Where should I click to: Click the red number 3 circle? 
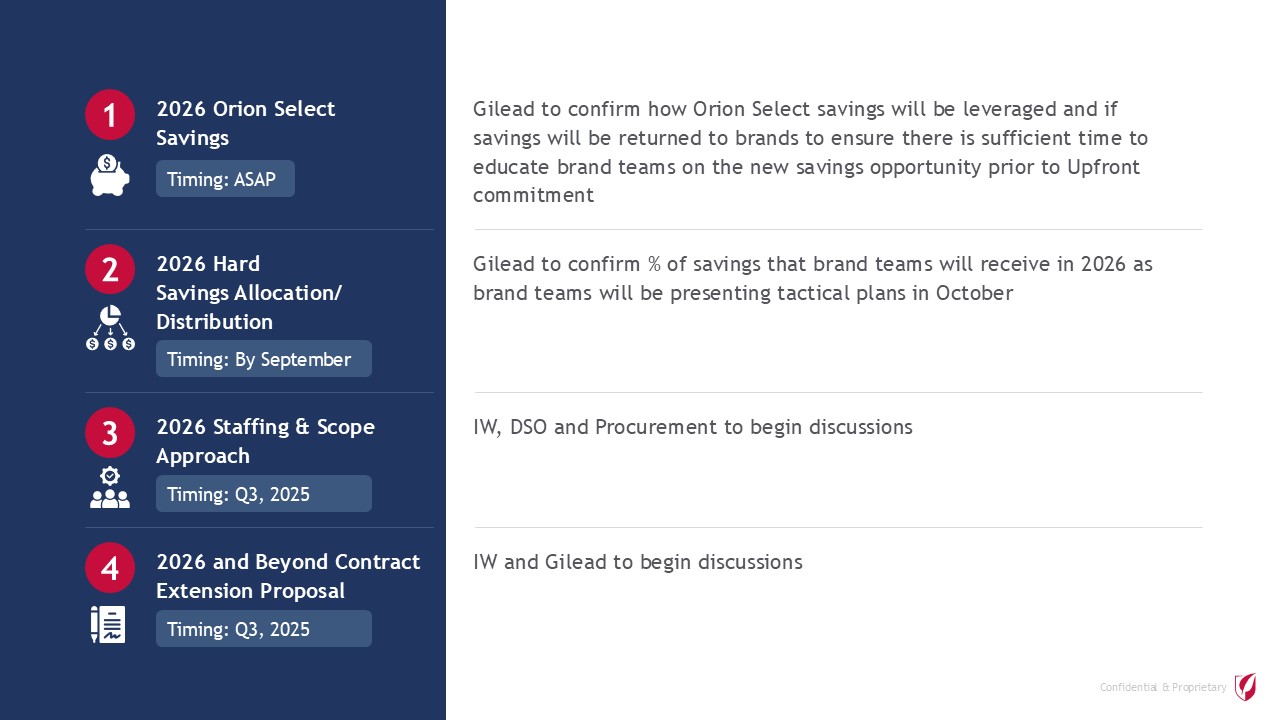point(110,432)
